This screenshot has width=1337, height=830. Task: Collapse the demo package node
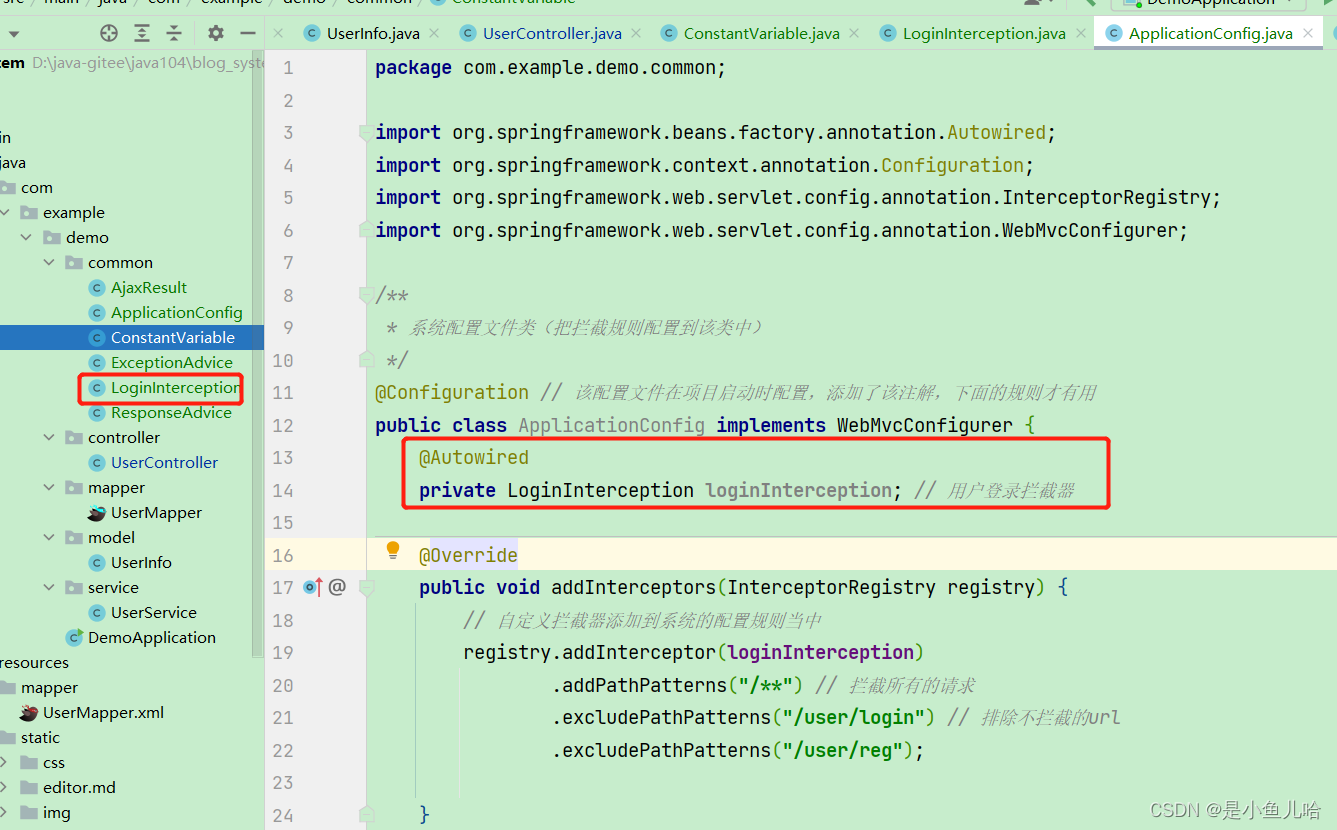pyautogui.click(x=27, y=237)
